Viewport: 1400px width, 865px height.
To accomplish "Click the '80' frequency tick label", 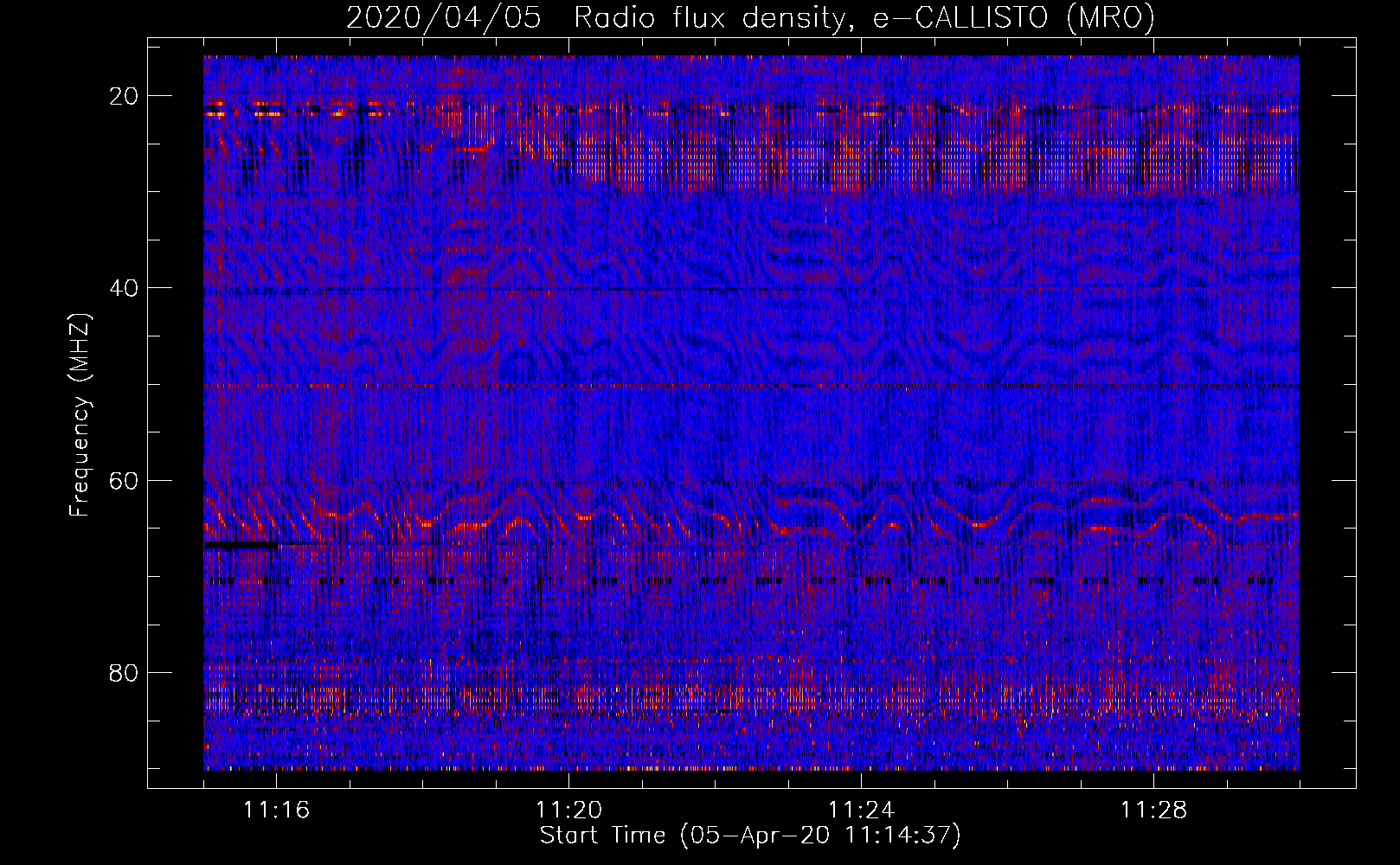I will point(125,672).
